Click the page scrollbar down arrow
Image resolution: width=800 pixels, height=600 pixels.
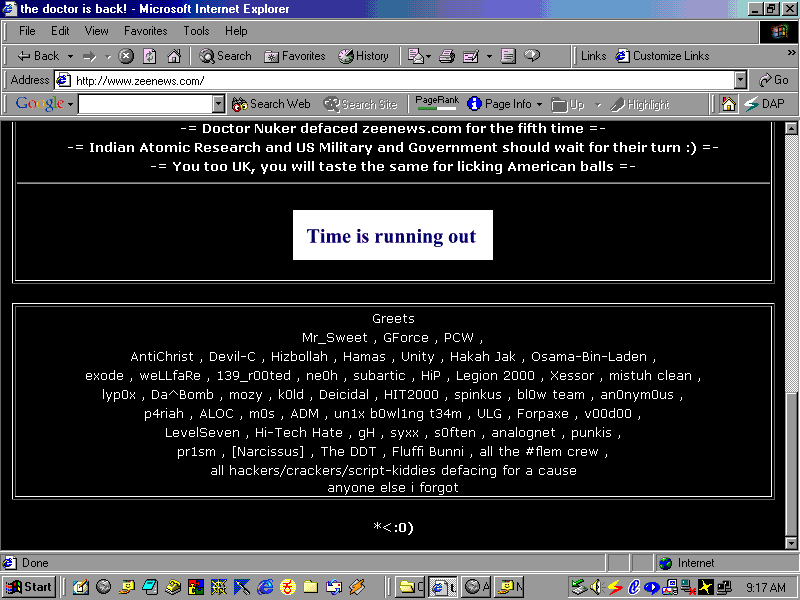point(791,543)
